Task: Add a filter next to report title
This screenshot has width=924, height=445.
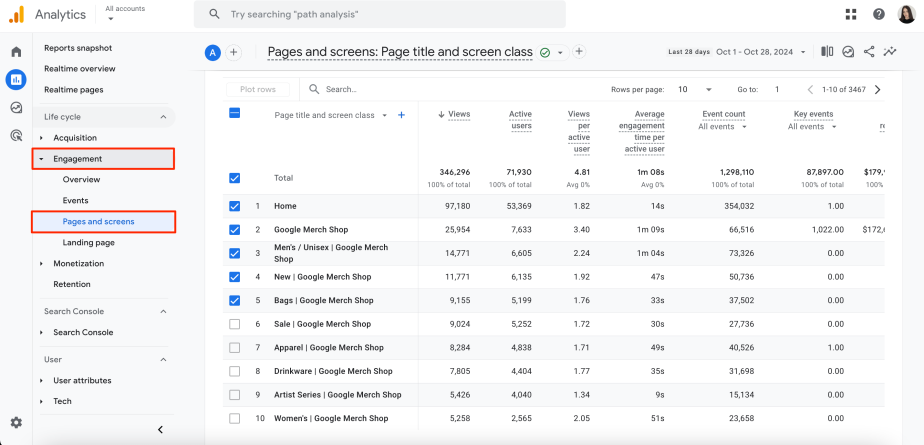Action: (x=579, y=52)
